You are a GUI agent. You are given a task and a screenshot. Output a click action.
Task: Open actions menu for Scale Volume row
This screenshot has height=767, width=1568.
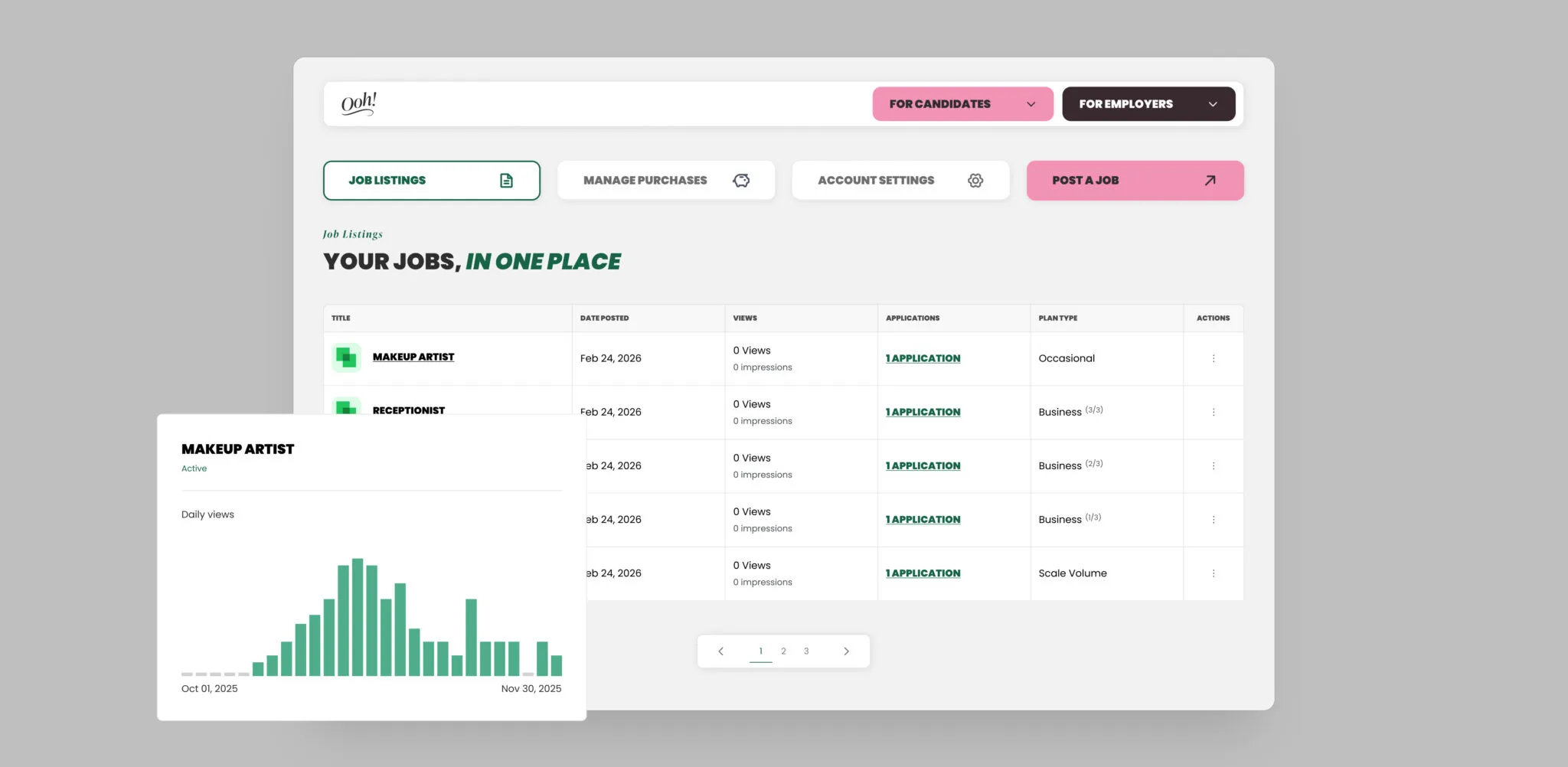coord(1214,573)
